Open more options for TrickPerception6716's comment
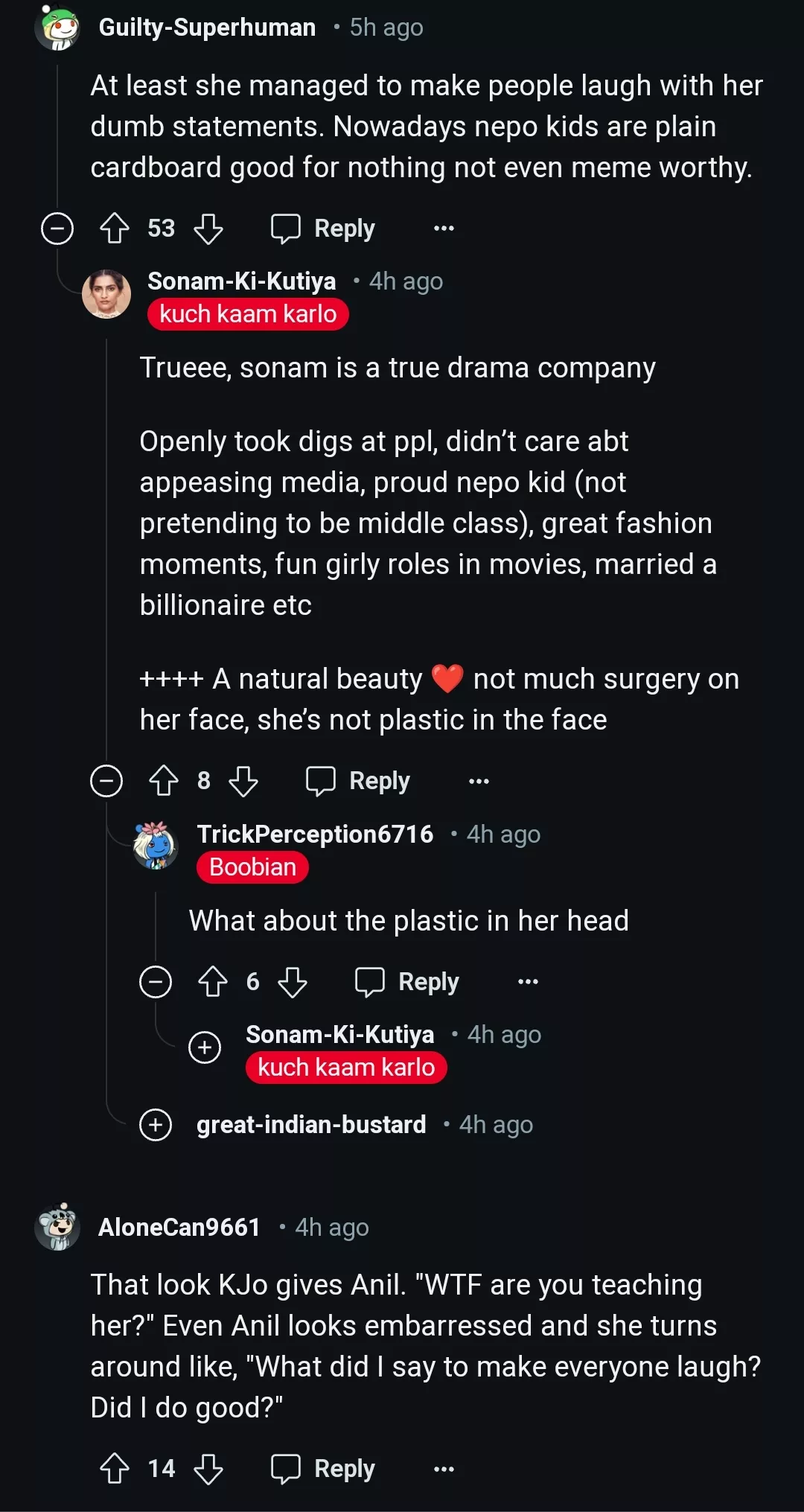 (526, 981)
